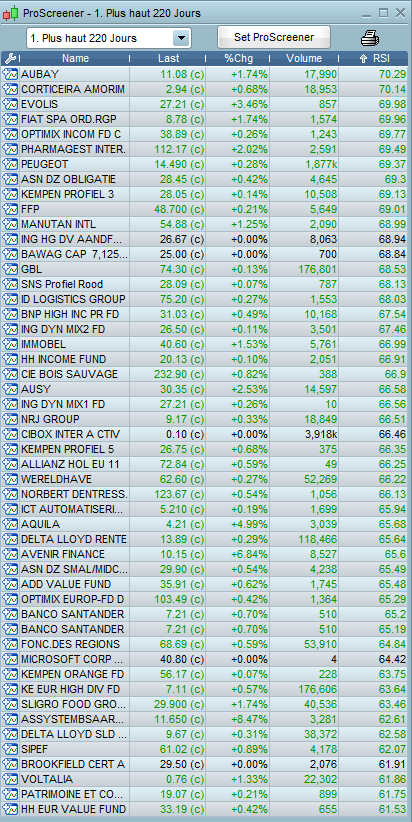Sort by the %Chg column header
The width and height of the screenshot is (412, 822).
pos(238,59)
